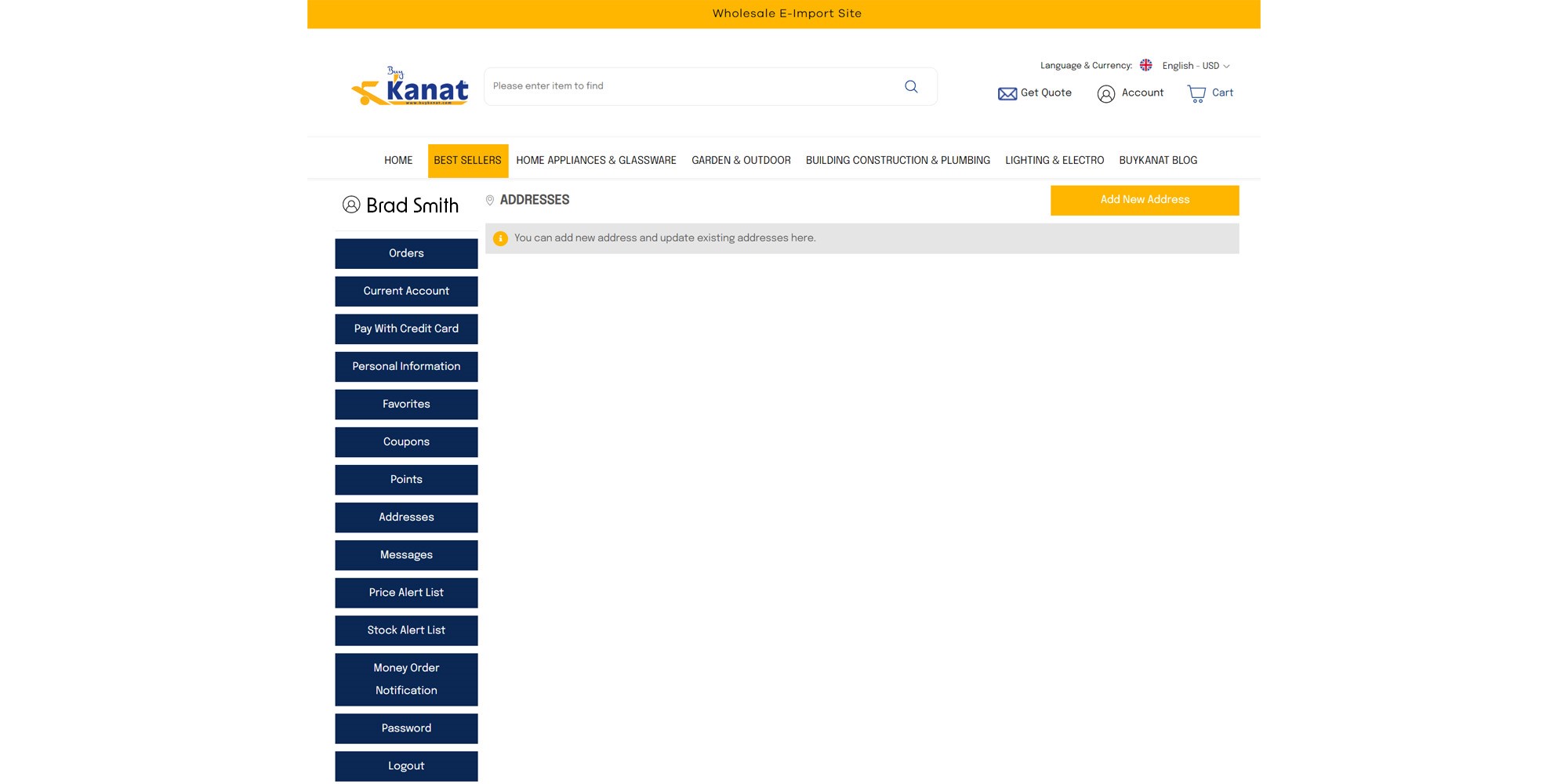Screen dimensions: 1568x784
Task: Open Lighting & Electro category
Action: pos(1054,161)
